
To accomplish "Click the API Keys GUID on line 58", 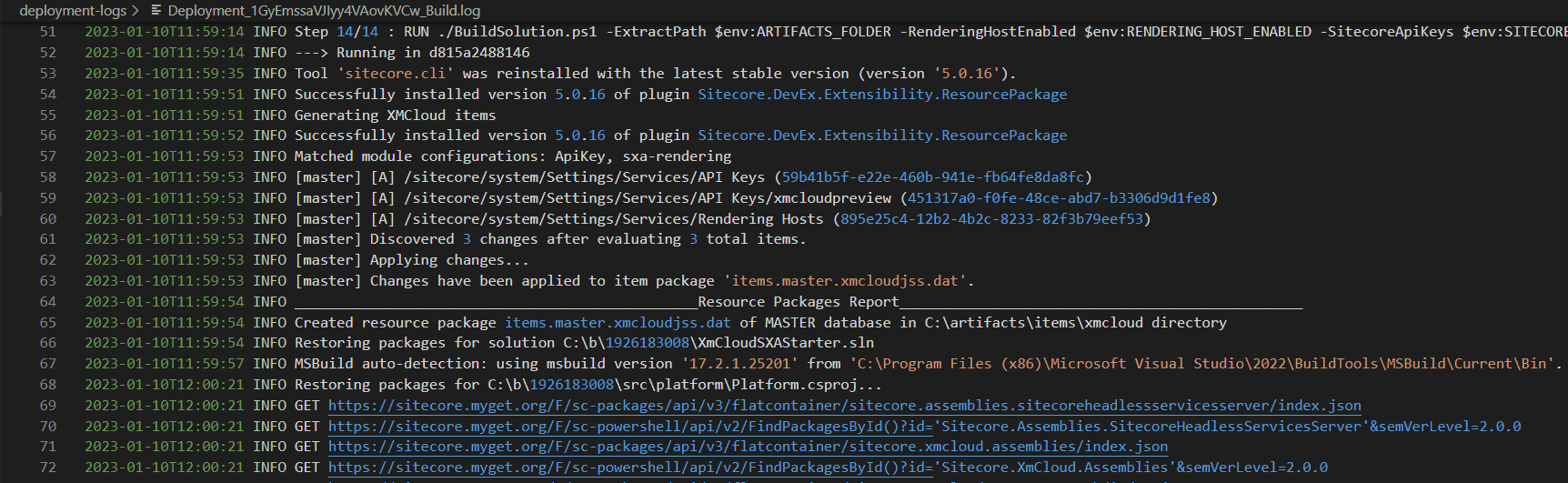I will click(932, 177).
